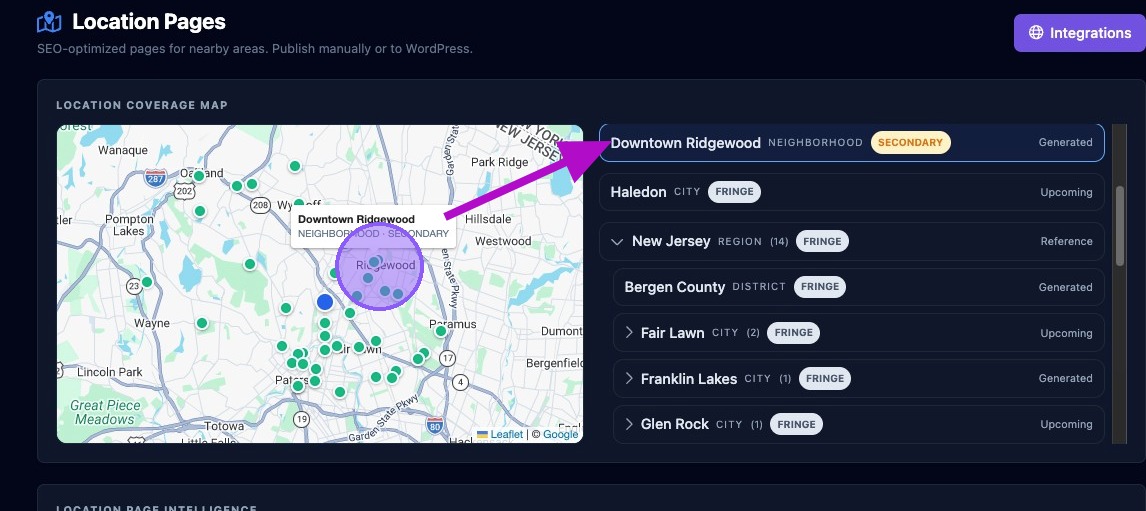Click the green marker near Oakland

(199, 176)
